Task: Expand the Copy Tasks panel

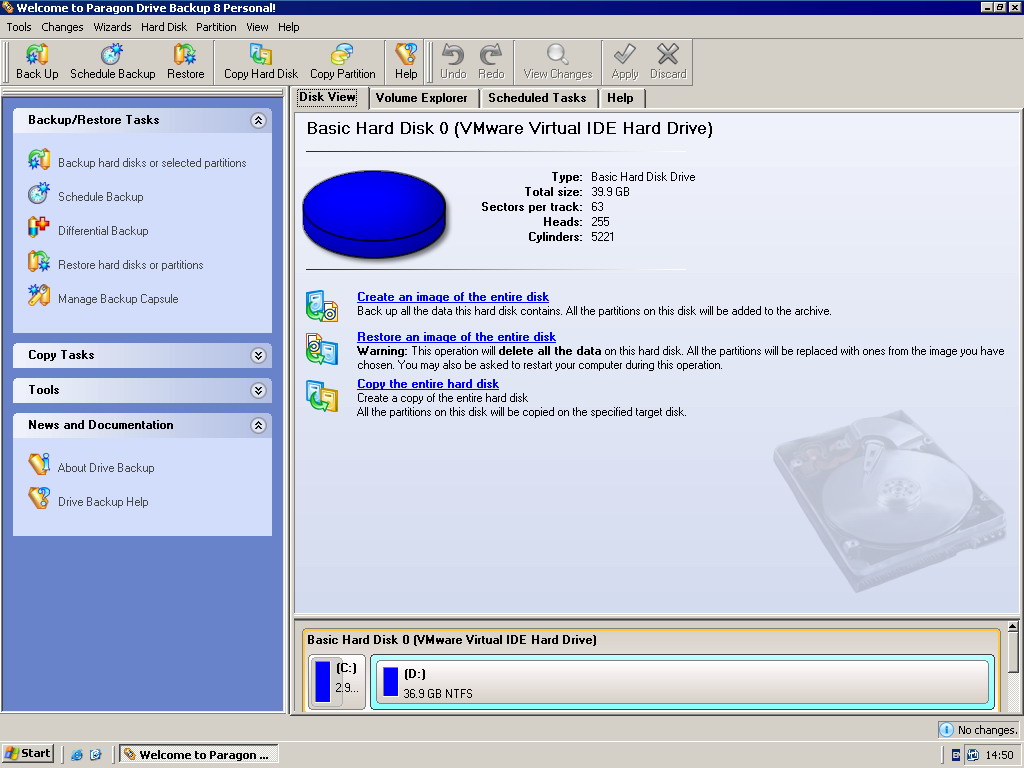Action: click(x=259, y=355)
